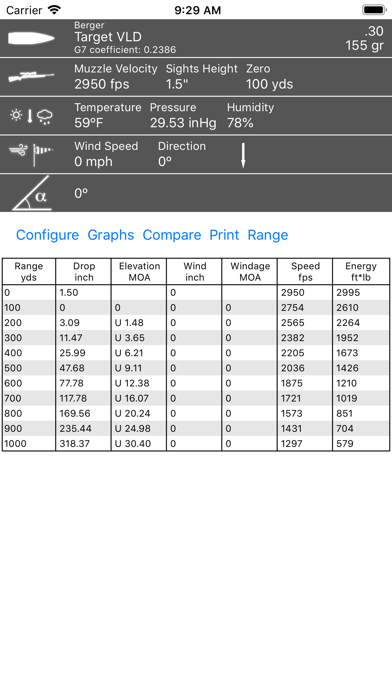Select the 1000 range cell
This screenshot has height=696, width=392.
29,443
